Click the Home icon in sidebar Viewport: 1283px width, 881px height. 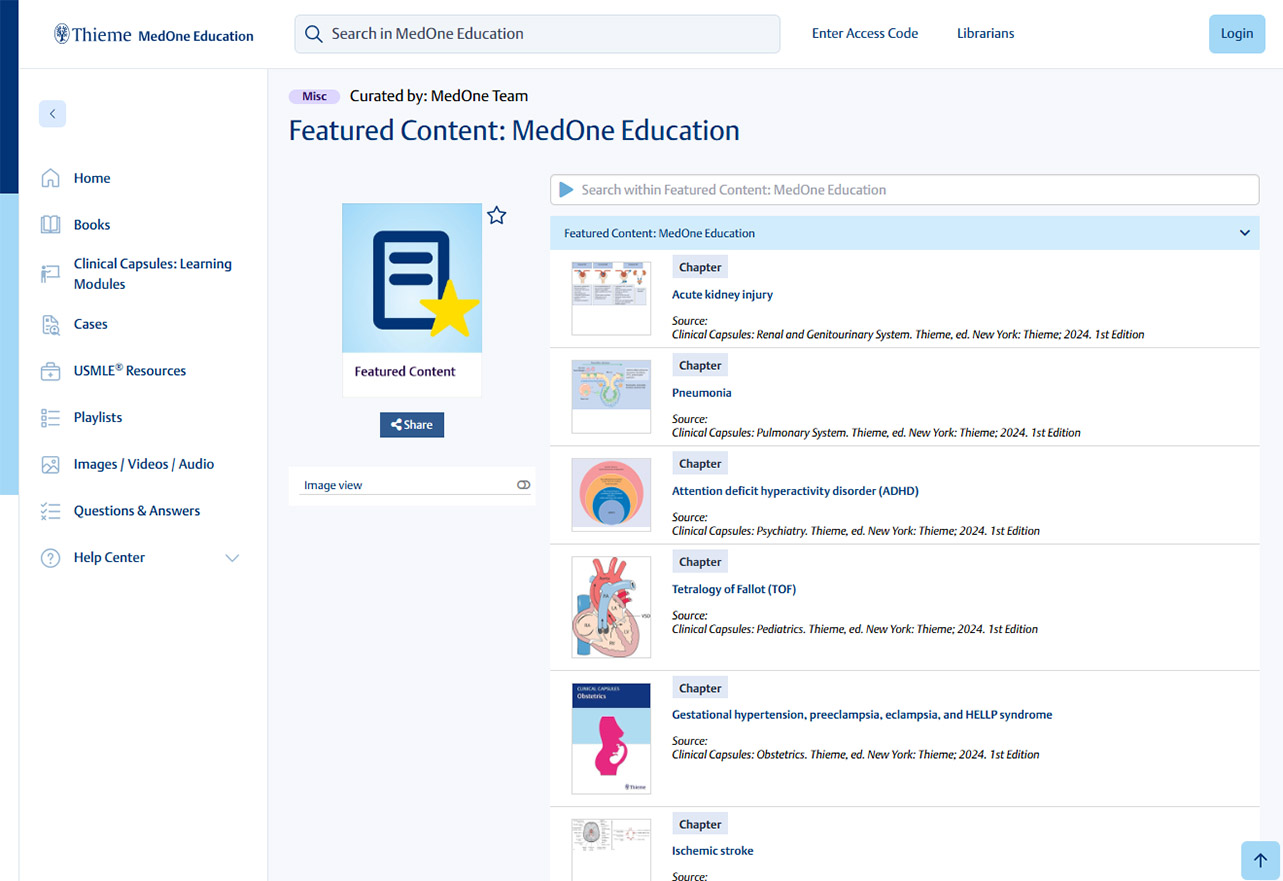coord(50,179)
